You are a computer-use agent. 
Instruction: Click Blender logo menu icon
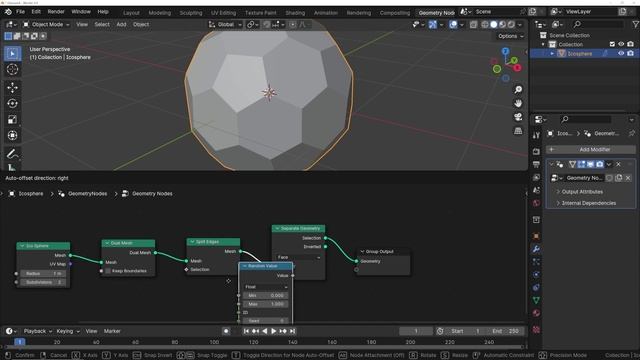8,12
